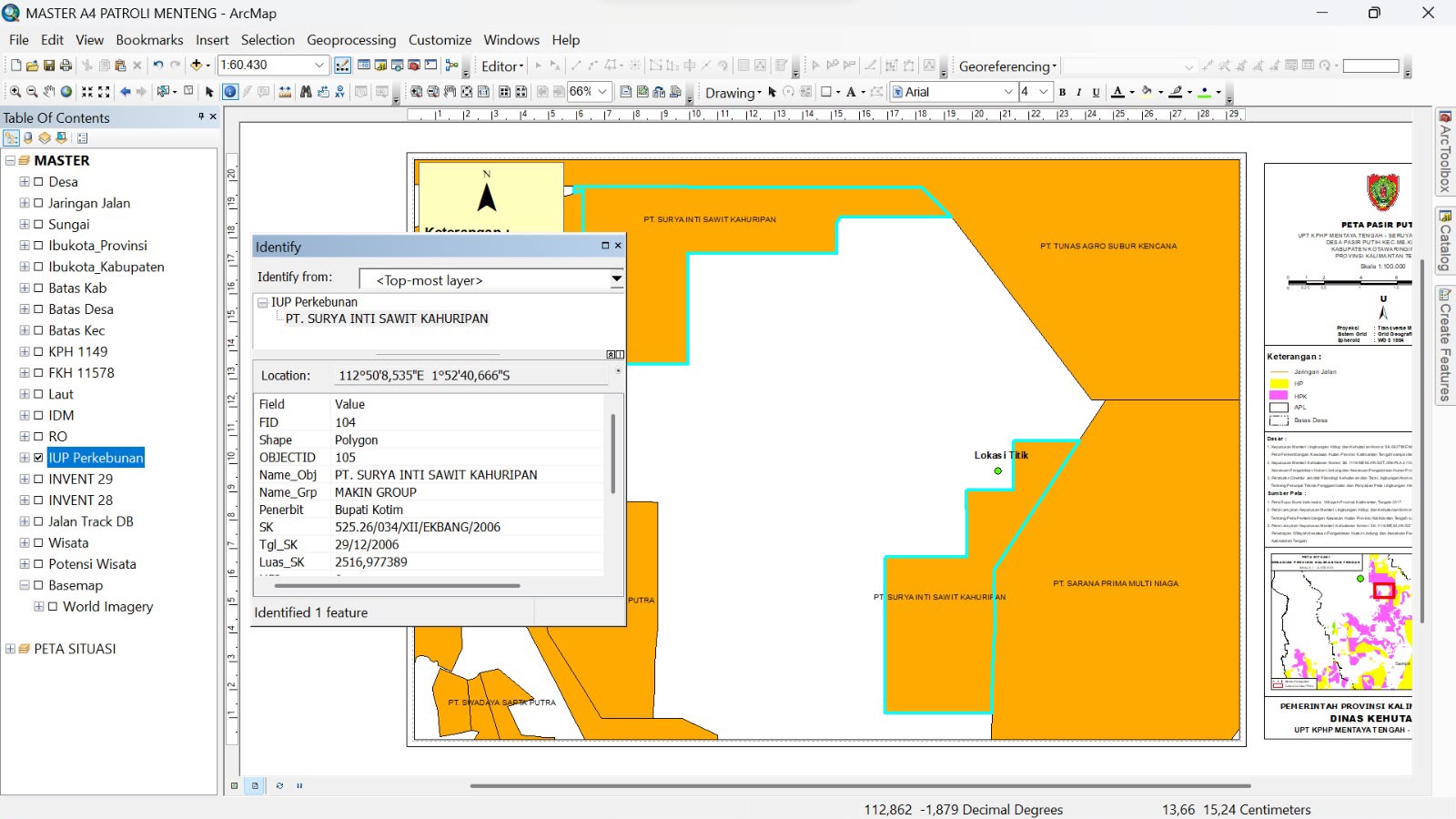1456x819 pixels.
Task: Open the Arial font name dropdown
Action: (1007, 92)
